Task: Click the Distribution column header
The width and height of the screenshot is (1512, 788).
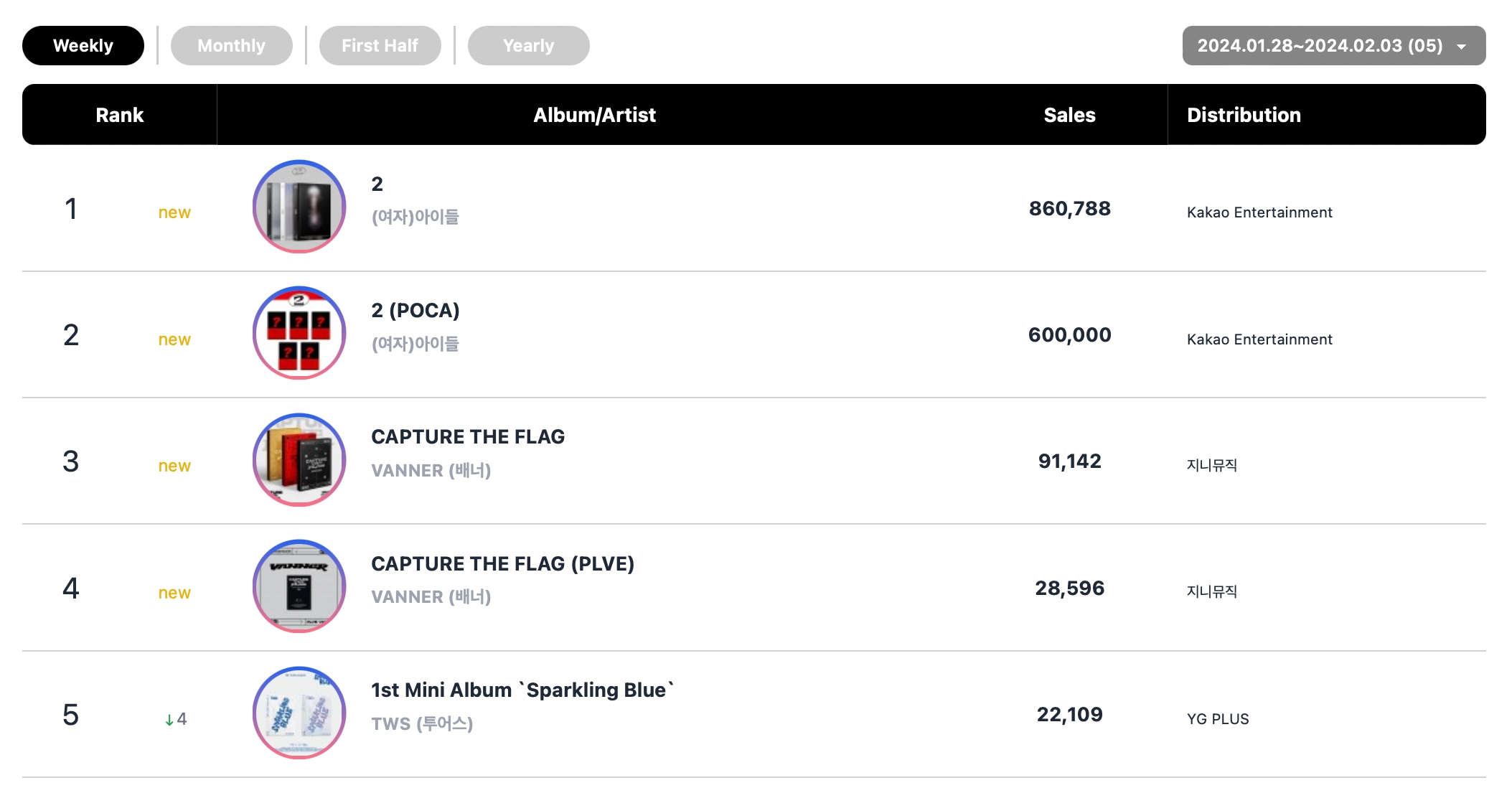Action: coord(1244,115)
